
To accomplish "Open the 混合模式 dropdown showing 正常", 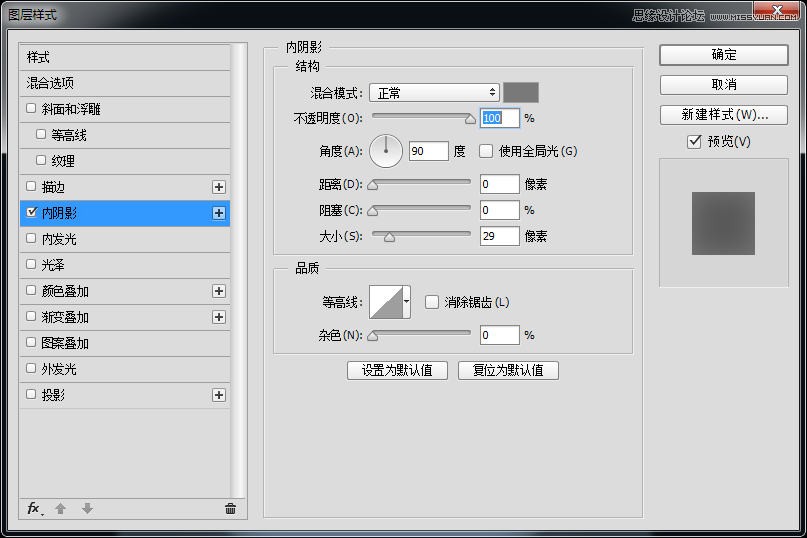I will tap(434, 93).
